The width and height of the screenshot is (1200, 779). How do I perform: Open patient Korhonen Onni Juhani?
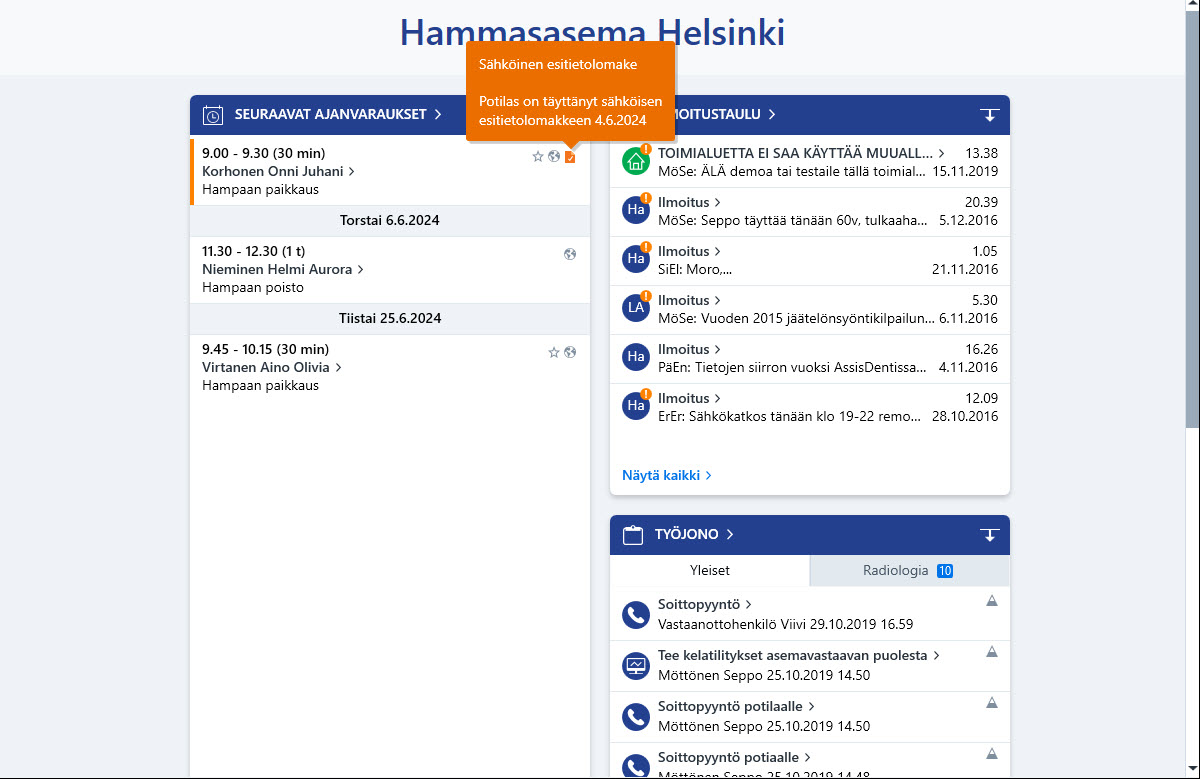(x=278, y=171)
